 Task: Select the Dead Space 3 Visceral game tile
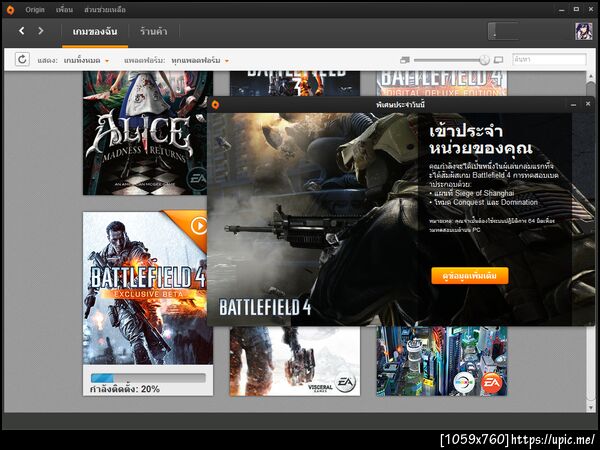pyautogui.click(x=295, y=361)
